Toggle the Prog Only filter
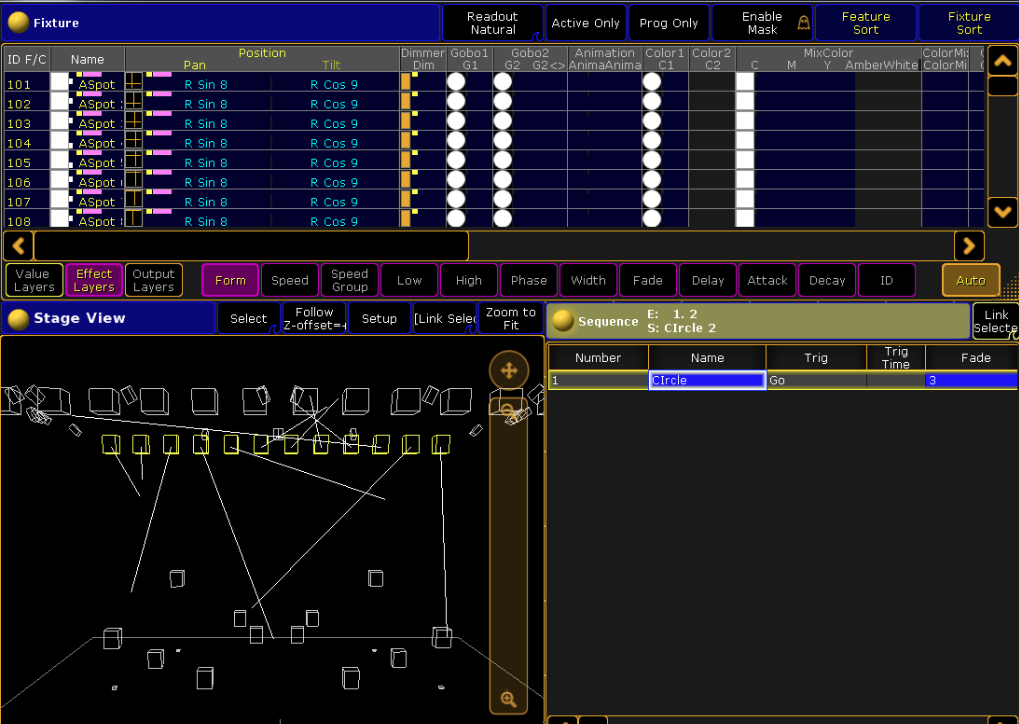Image resolution: width=1019 pixels, height=724 pixels. coord(669,23)
